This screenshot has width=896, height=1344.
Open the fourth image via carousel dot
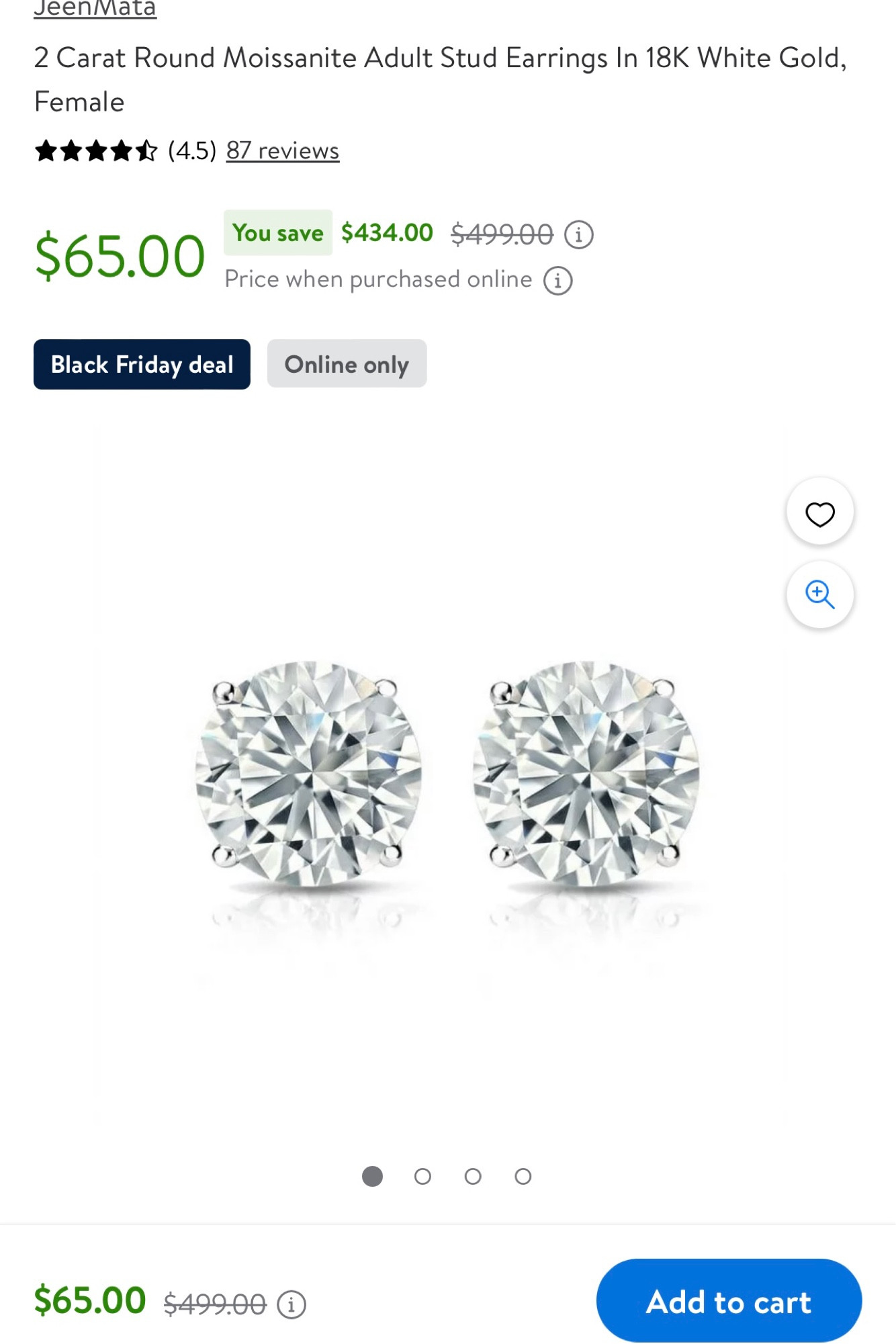tap(523, 1177)
